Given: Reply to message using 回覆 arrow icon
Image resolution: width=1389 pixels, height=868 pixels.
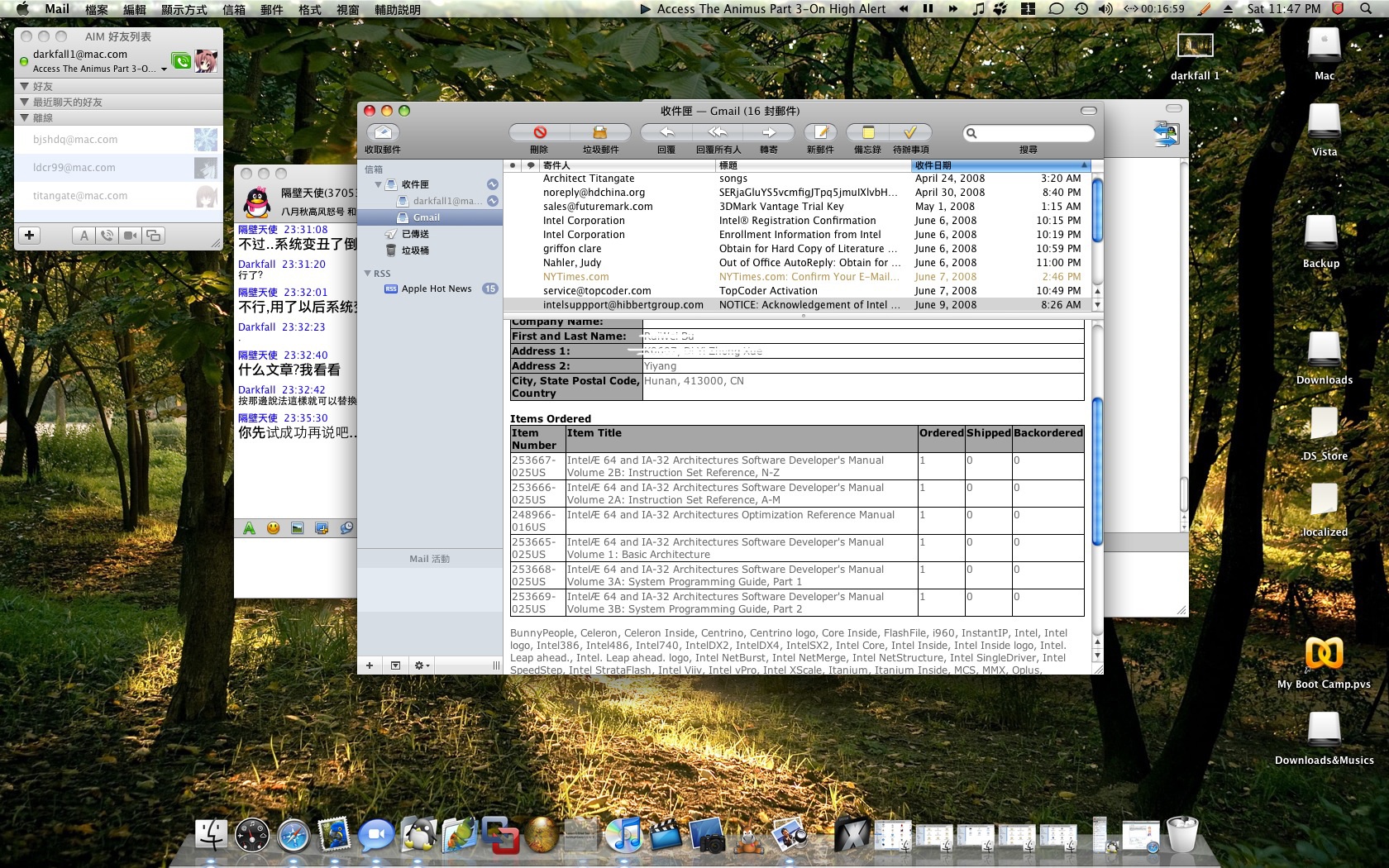Looking at the screenshot, I should pyautogui.click(x=666, y=132).
